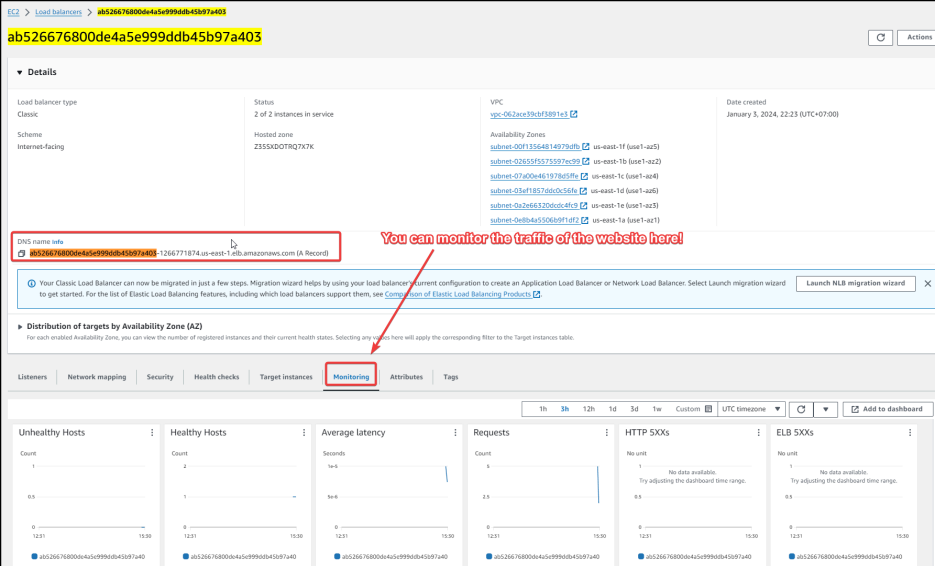Image resolution: width=935 pixels, height=566 pixels.
Task: Set time range to 3d
Action: 634,409
